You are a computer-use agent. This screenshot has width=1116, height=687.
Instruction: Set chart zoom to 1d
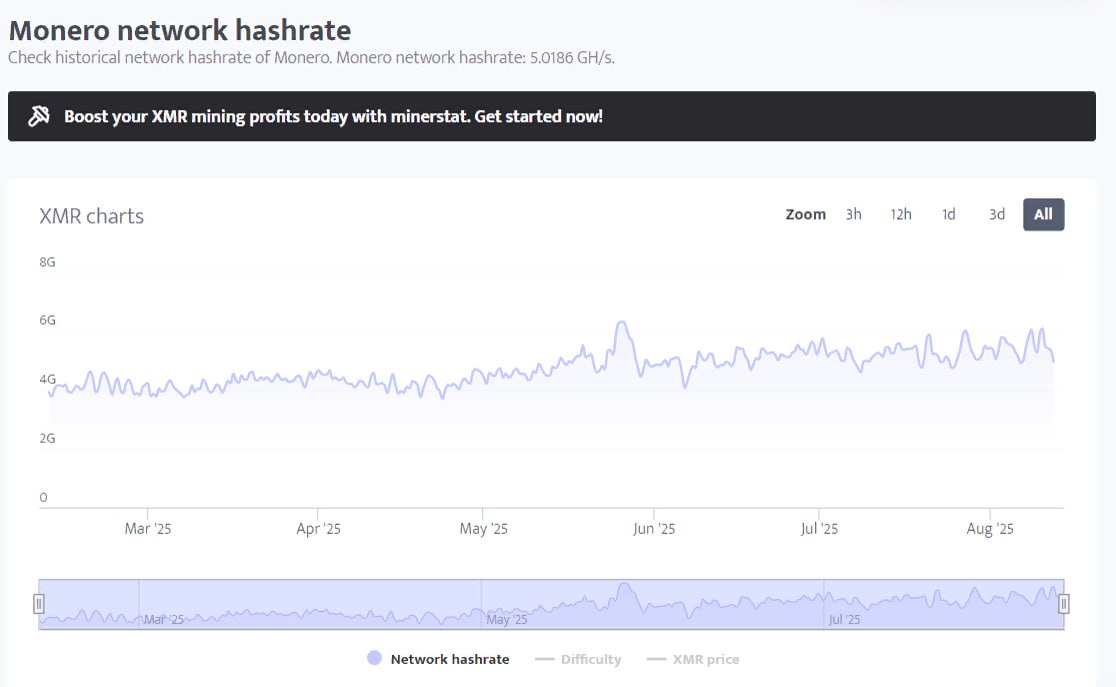tap(949, 214)
